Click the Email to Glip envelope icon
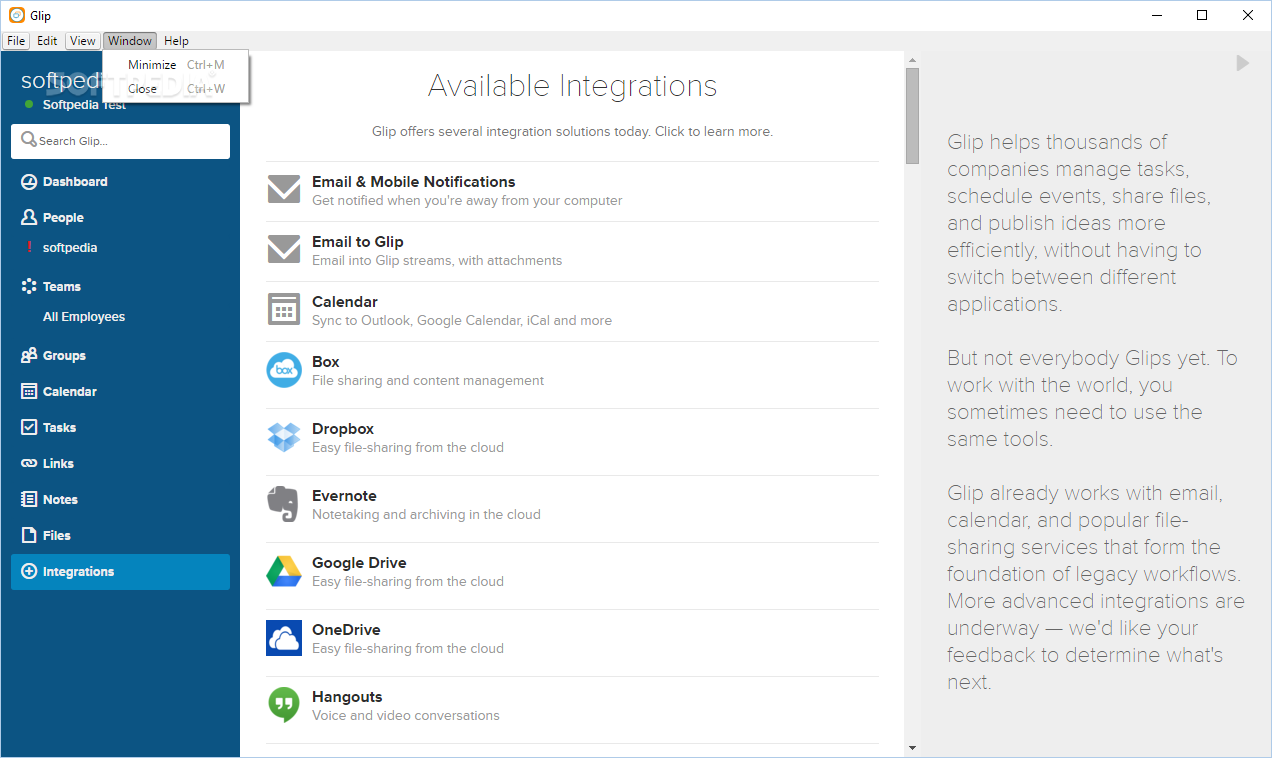This screenshot has width=1272, height=758. 284,249
